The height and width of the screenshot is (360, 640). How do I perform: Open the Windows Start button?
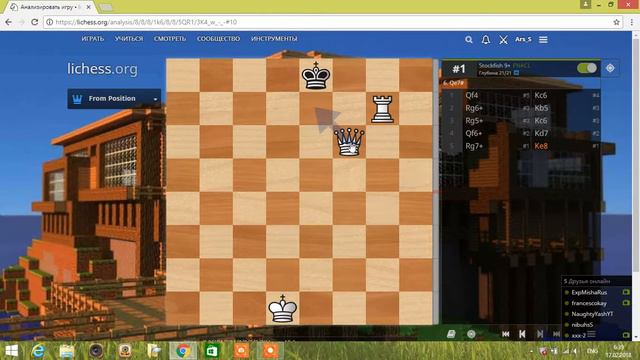point(11,351)
